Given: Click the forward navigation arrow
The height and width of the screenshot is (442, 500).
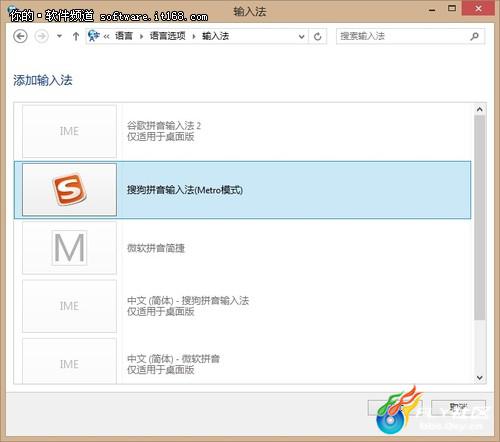Looking at the screenshot, I should [x=42, y=36].
